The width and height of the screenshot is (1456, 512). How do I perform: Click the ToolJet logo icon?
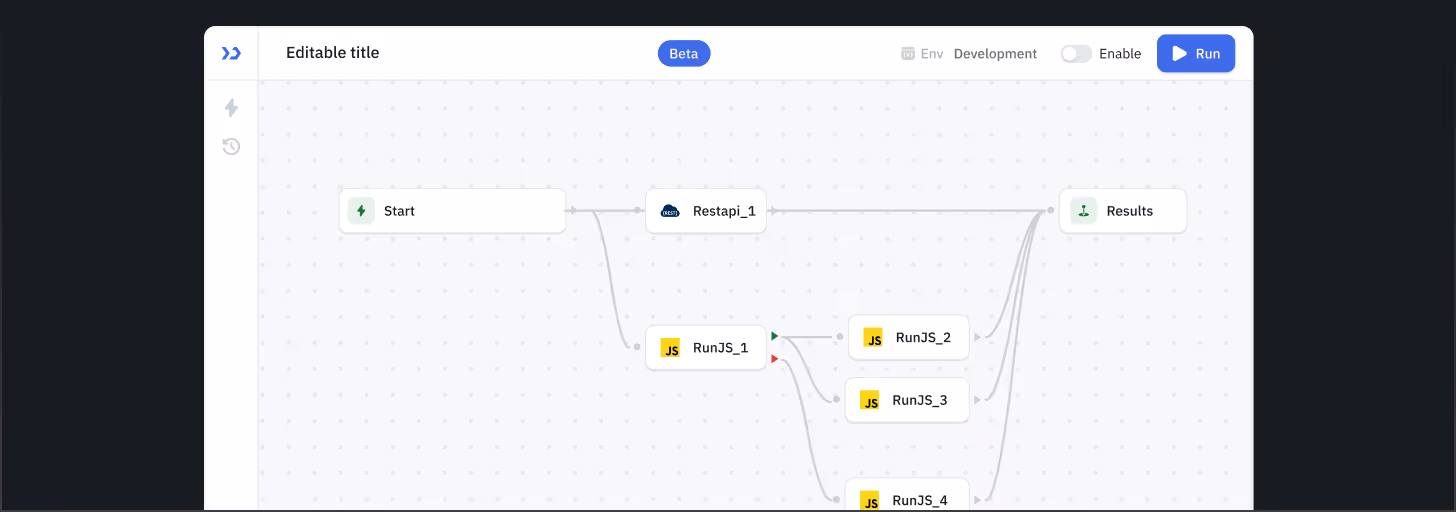(231, 53)
